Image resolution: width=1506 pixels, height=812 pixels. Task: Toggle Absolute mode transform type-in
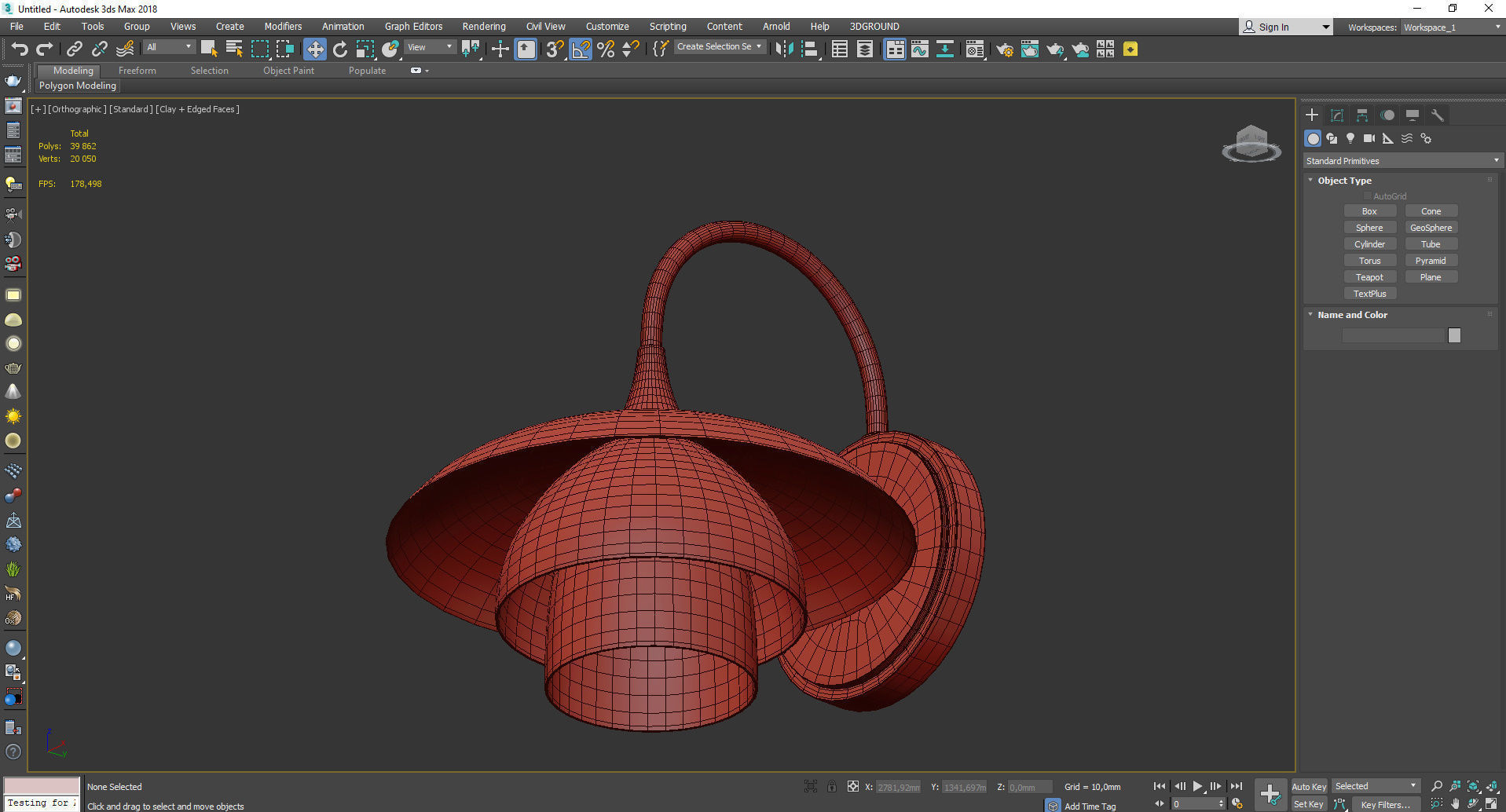point(852,786)
